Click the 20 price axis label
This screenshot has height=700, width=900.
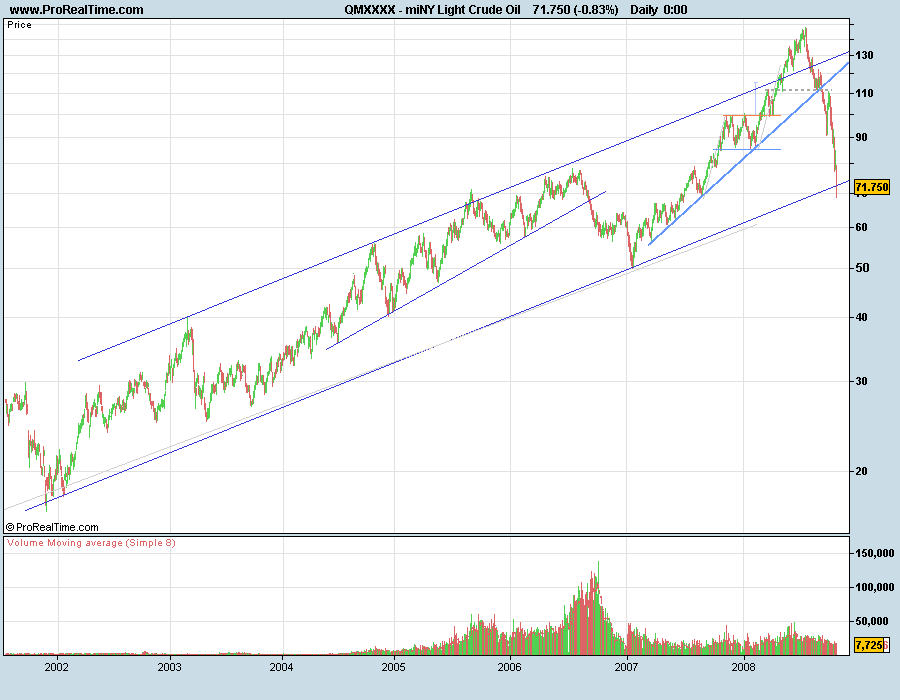coord(862,471)
